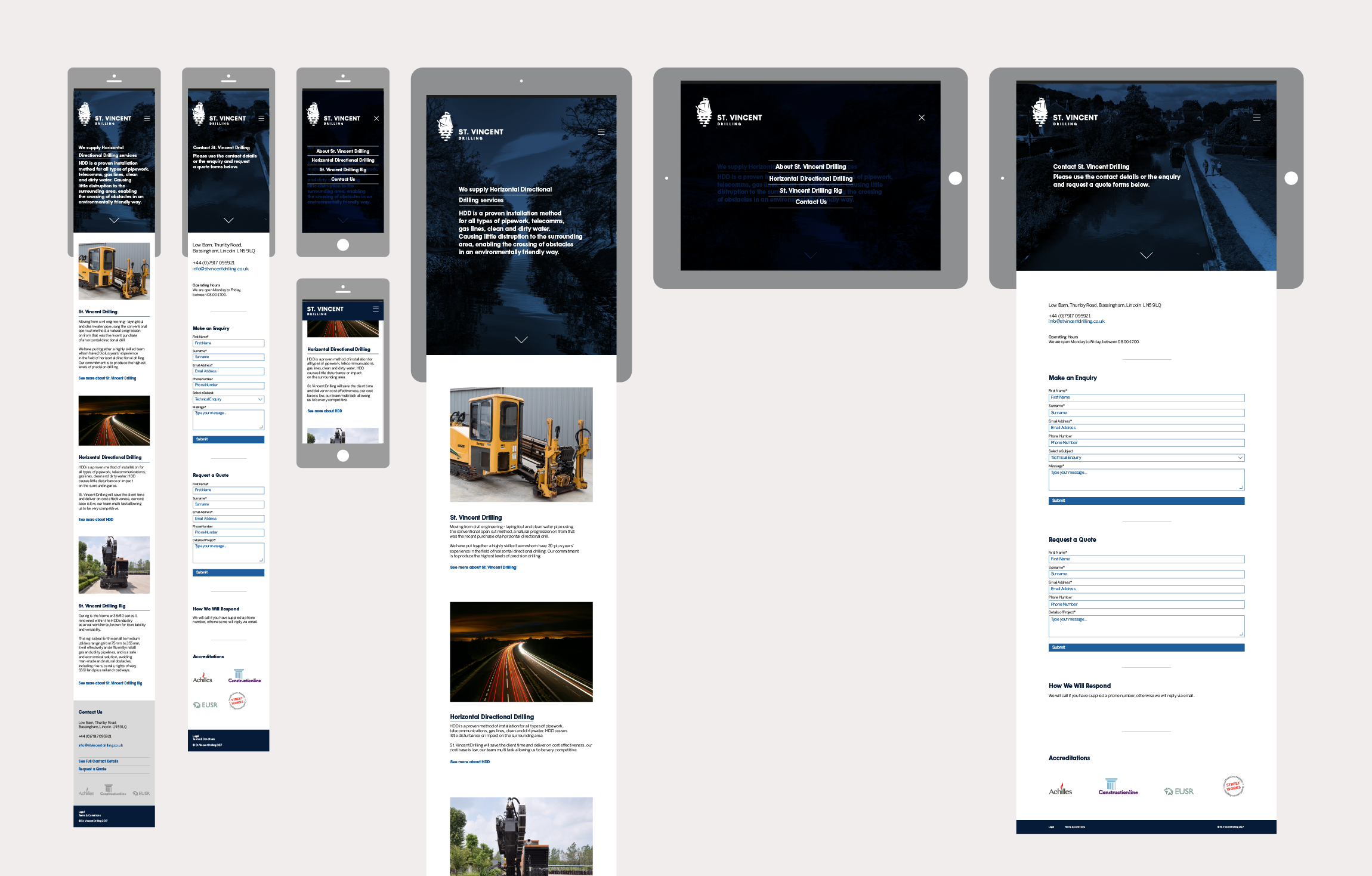This screenshot has width=1372, height=876.
Task: Focus Phone Number field in phone quote form
Action: (x=228, y=532)
